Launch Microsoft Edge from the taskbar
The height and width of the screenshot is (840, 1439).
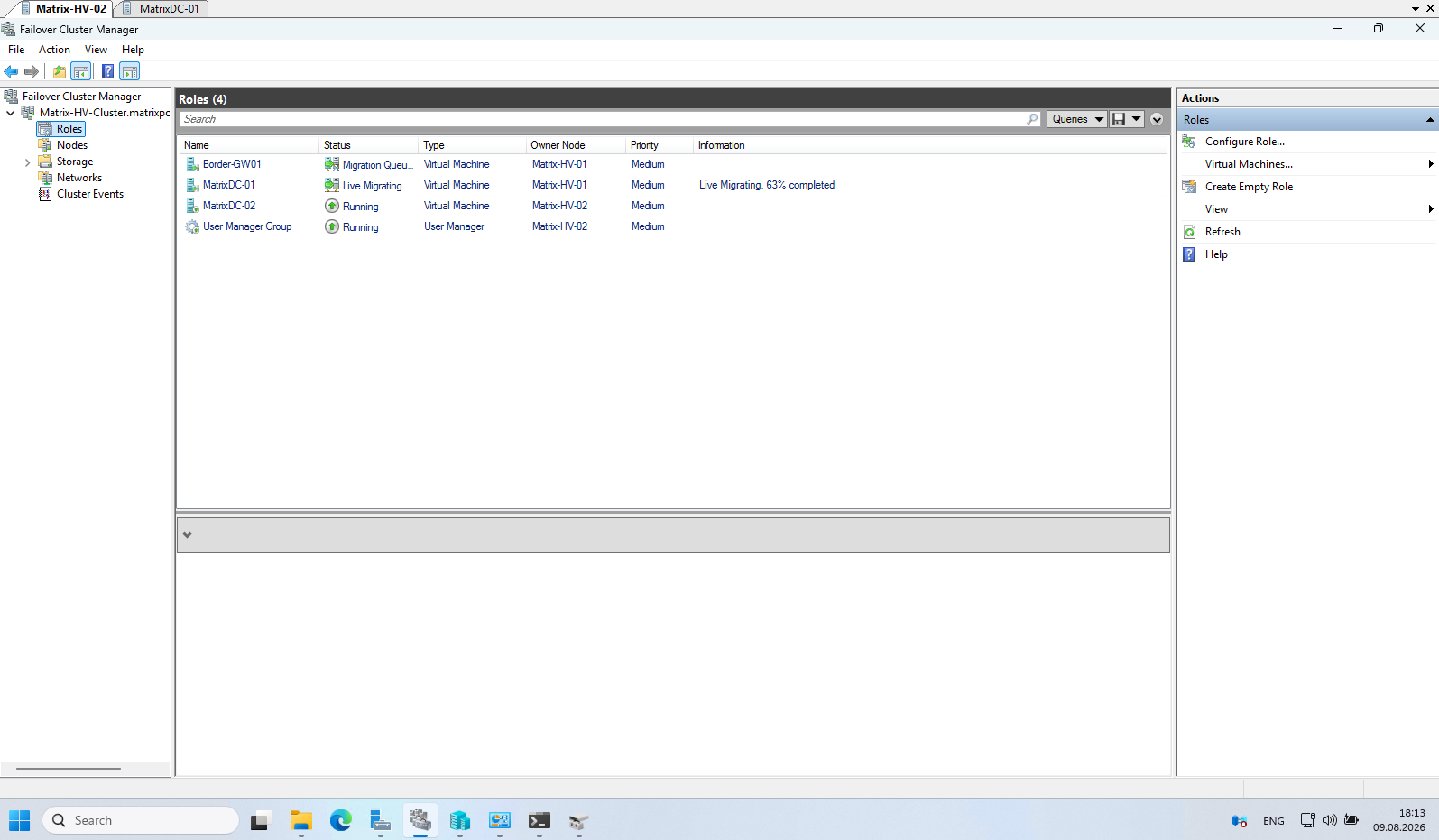click(340, 820)
